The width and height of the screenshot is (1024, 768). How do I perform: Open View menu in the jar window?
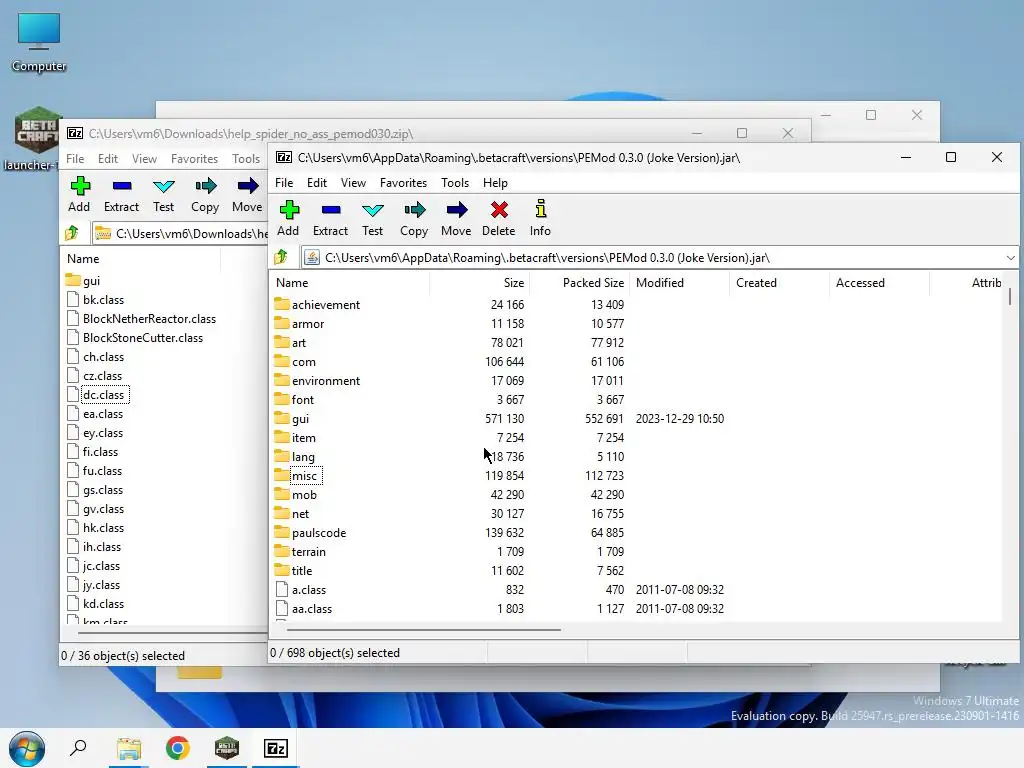coord(353,183)
